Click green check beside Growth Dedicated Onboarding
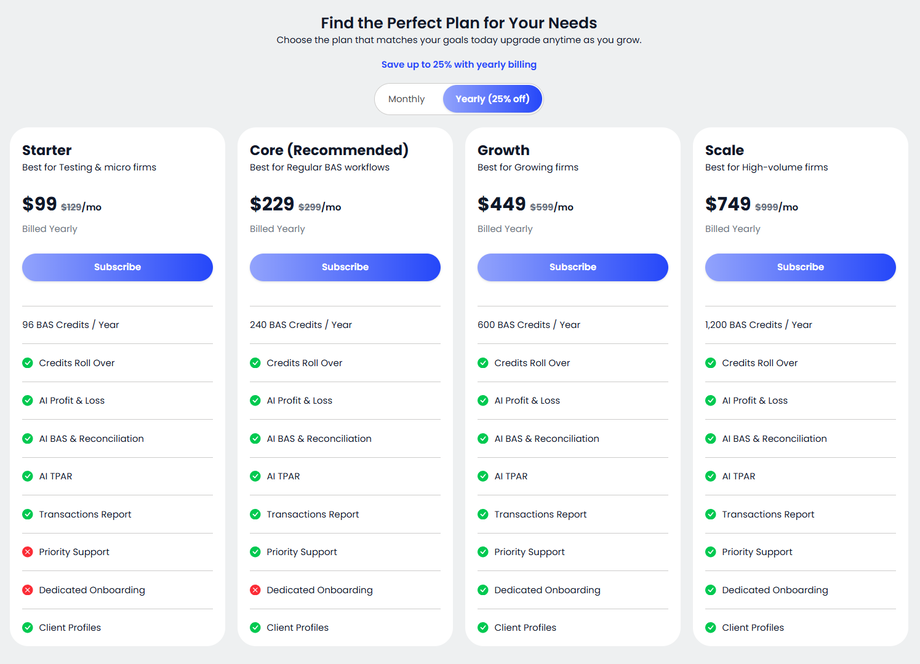The width and height of the screenshot is (920, 664). [x=483, y=590]
